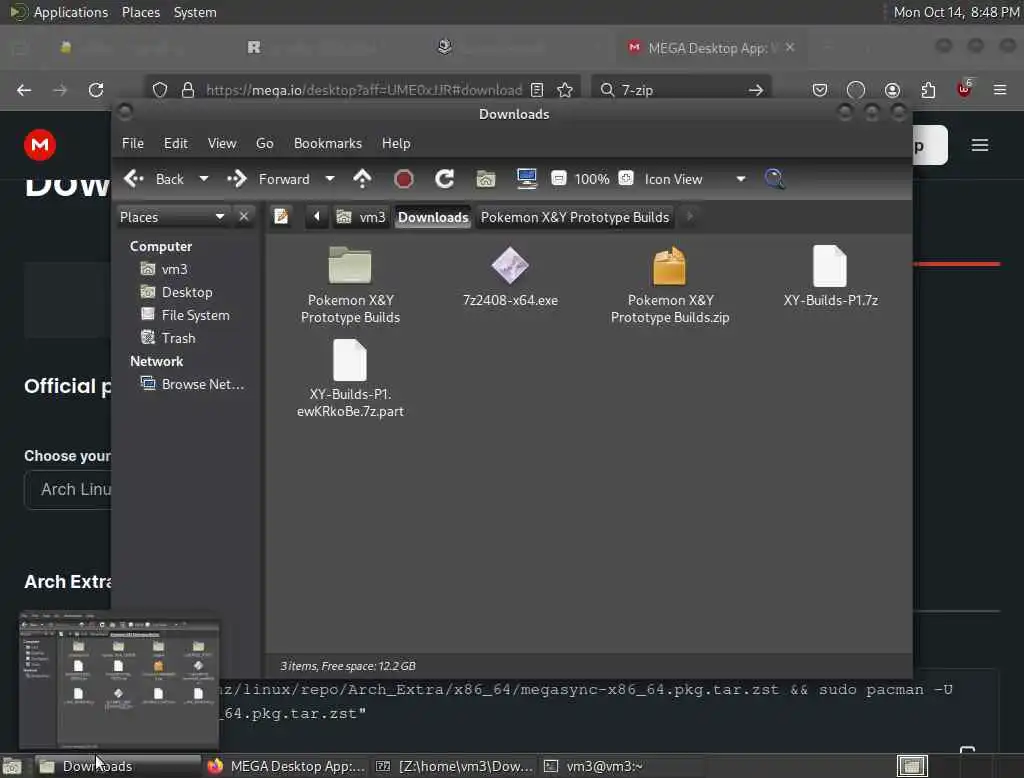This screenshot has width=1024, height=778.
Task: Click the 7-zip search field
Action: (x=679, y=90)
